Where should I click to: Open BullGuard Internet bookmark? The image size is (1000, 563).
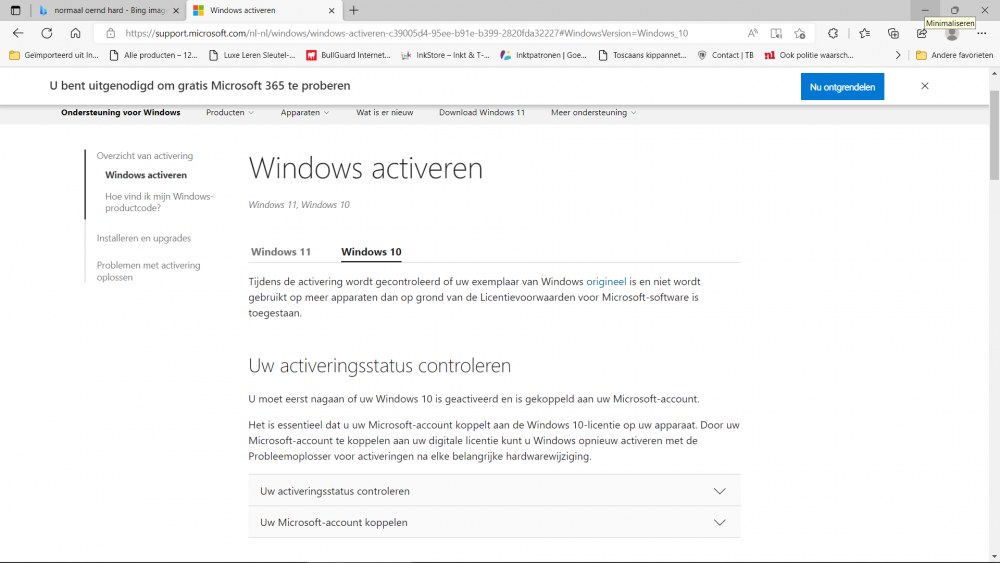(348, 55)
